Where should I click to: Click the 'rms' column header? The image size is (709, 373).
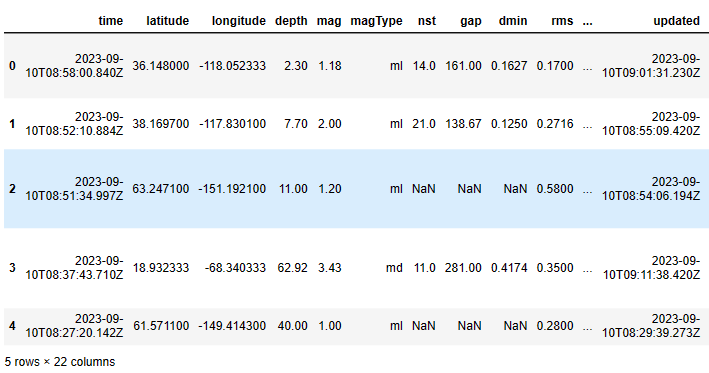[562, 21]
